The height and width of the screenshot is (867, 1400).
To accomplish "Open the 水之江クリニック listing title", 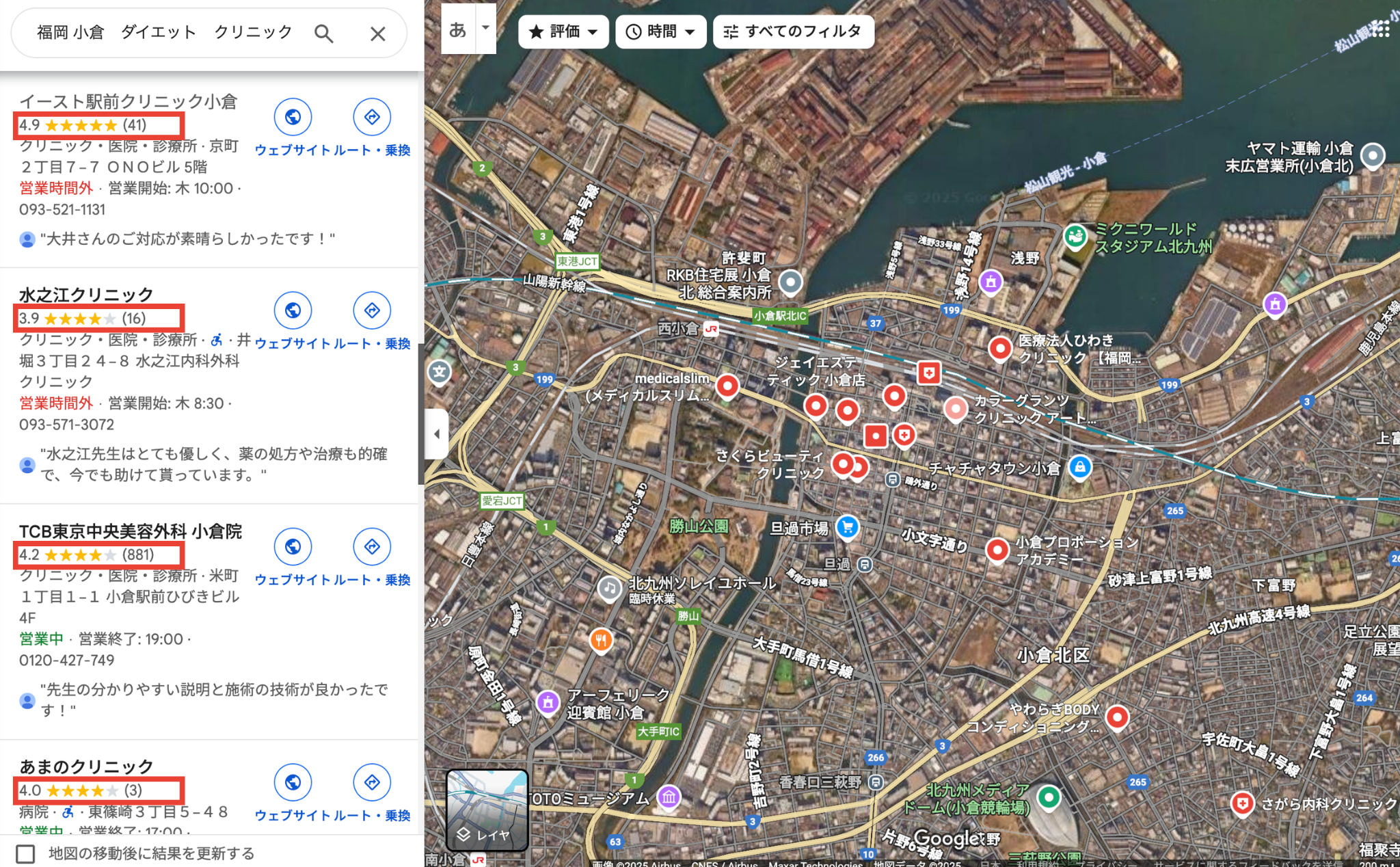I will pos(86,295).
